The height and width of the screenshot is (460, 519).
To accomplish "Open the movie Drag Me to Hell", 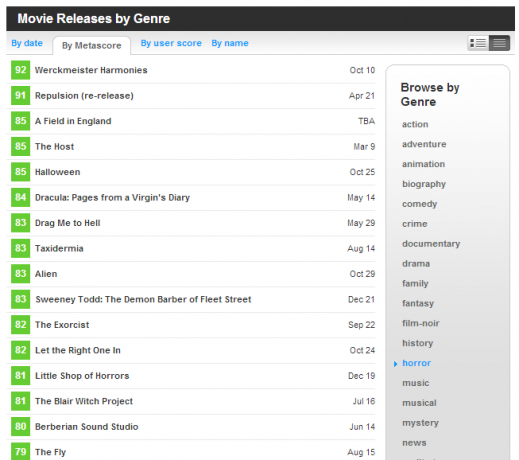I will tap(68, 223).
